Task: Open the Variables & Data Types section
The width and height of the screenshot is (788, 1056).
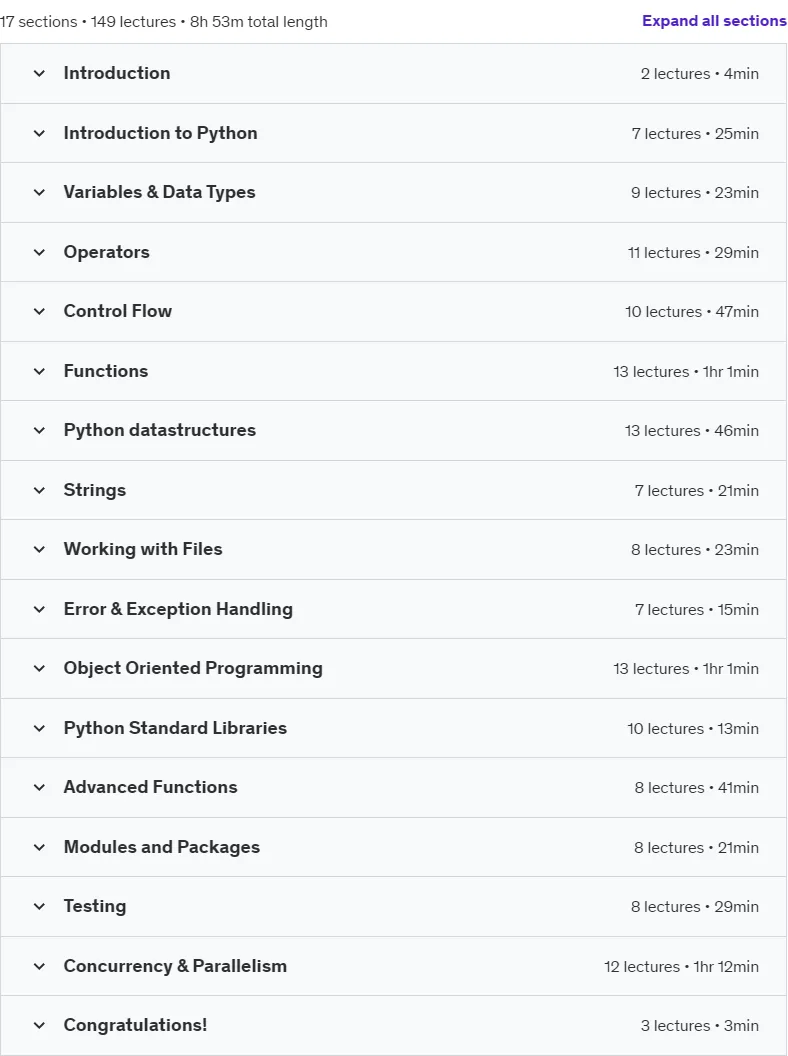Action: click(393, 193)
